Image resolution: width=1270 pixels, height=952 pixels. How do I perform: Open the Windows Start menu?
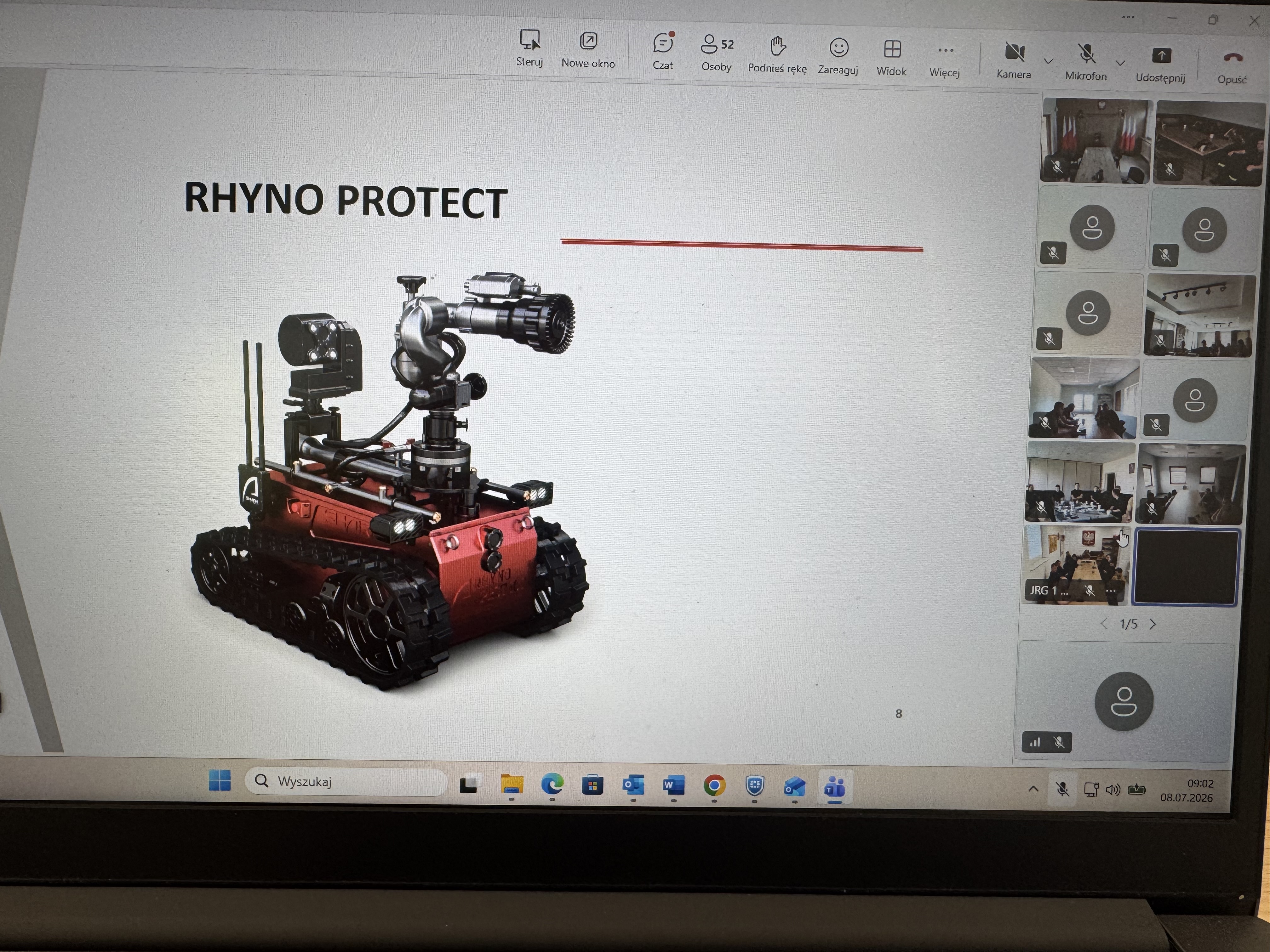point(219,780)
